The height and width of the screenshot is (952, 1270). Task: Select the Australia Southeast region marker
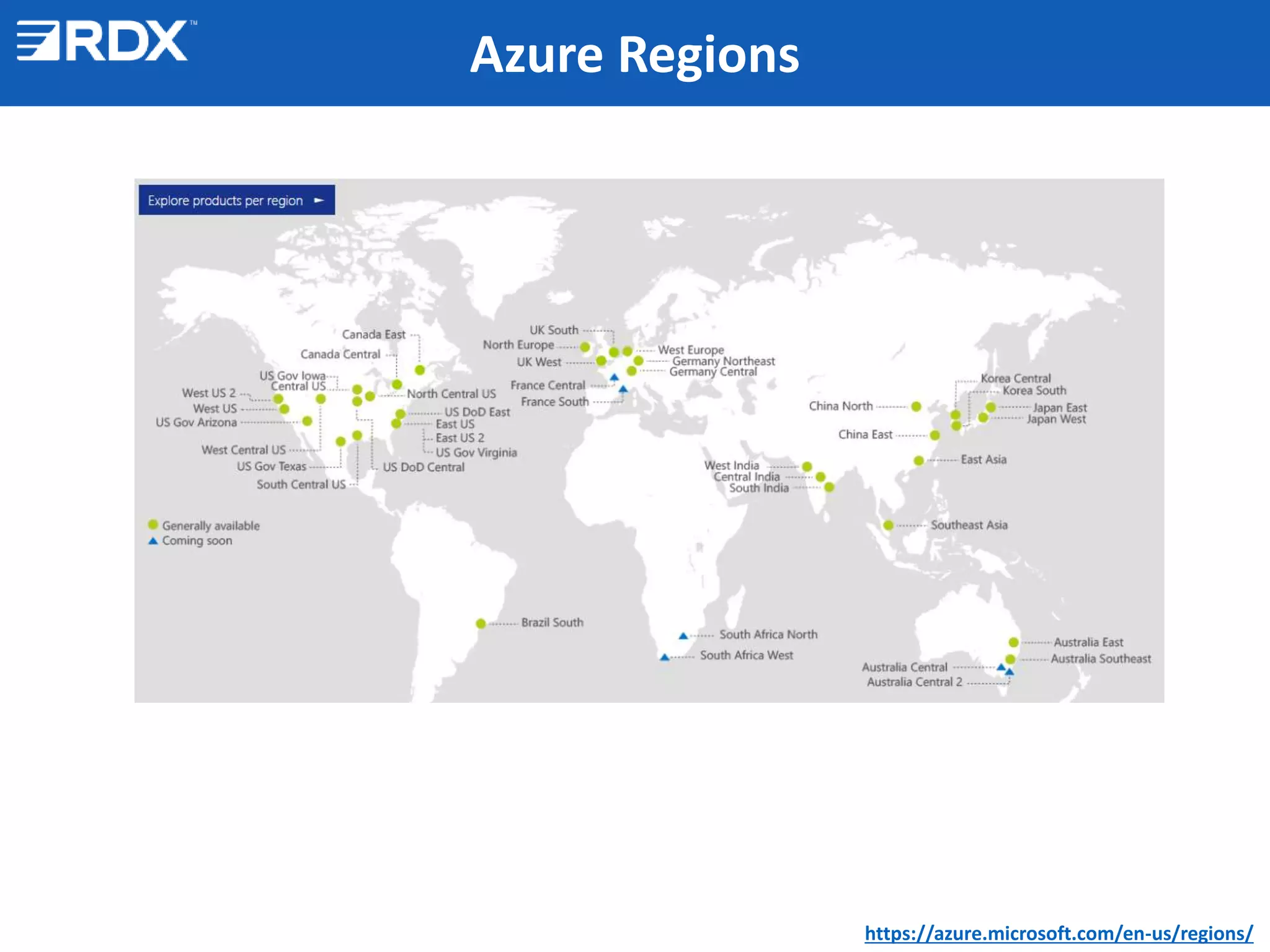pyautogui.click(x=1010, y=659)
